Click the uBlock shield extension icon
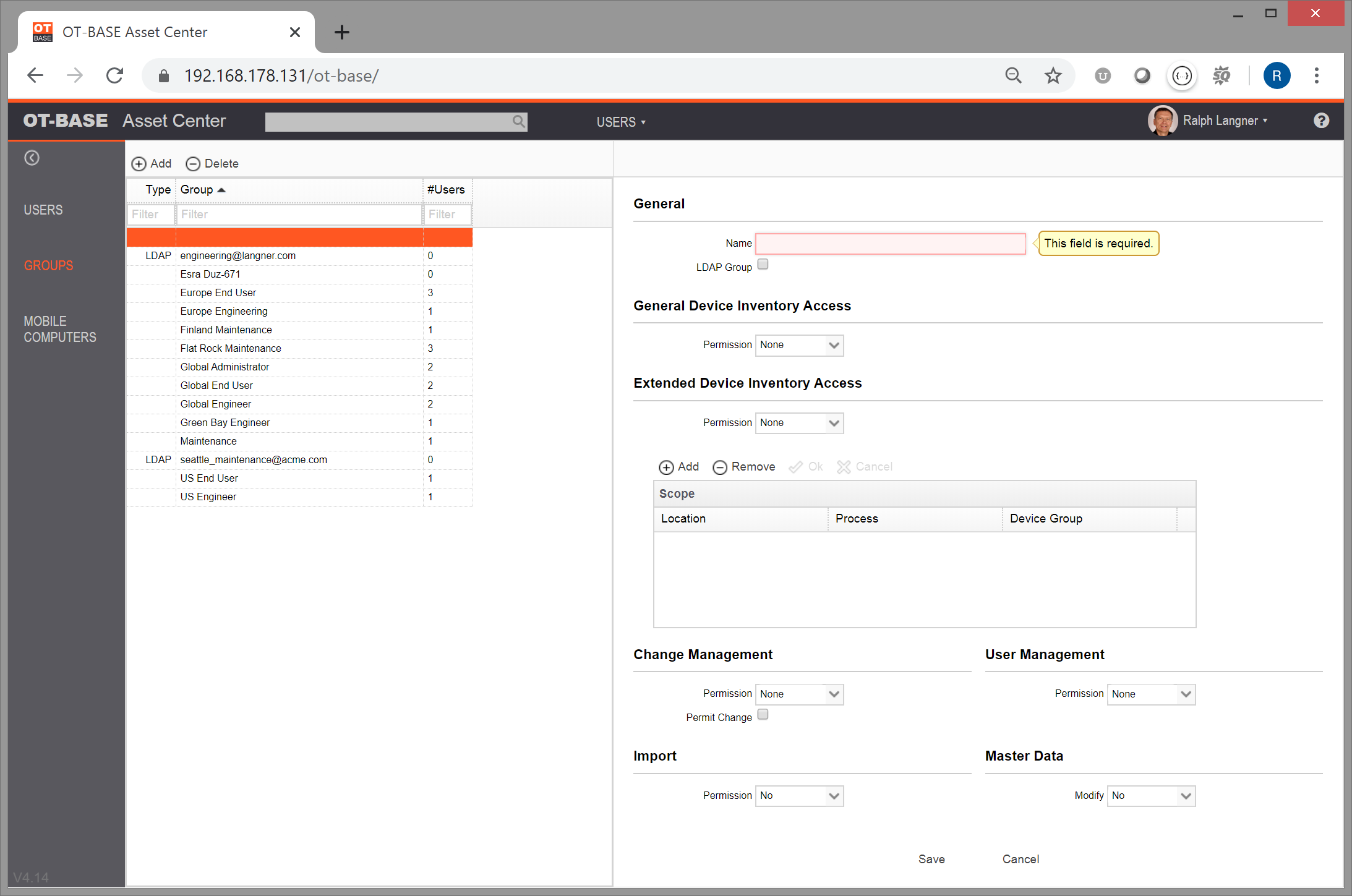Viewport: 1352px width, 896px height. 1103,75
